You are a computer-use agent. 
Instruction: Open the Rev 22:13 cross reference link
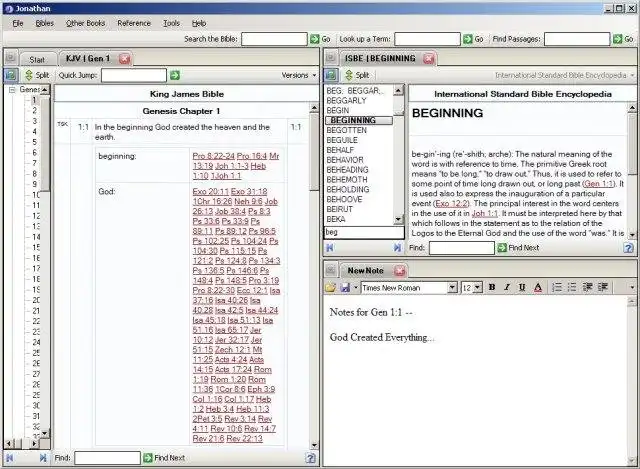(x=244, y=438)
